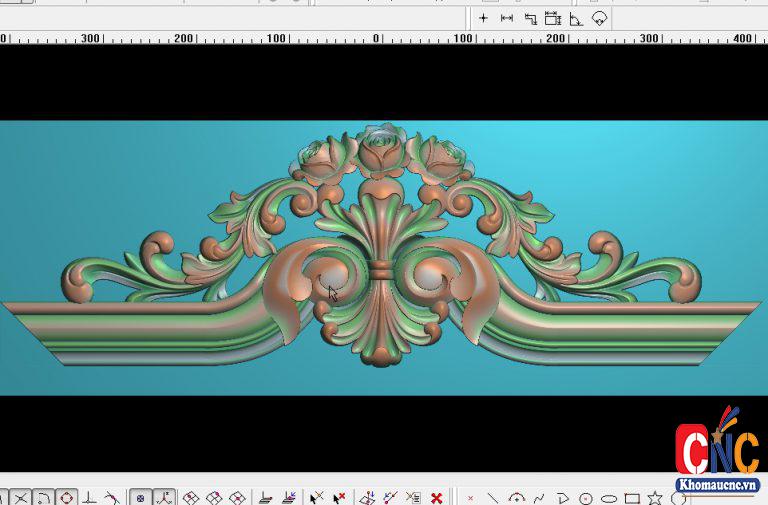Click the horizontal ruler at the 0 mark
768x505 pixels.
tap(377, 38)
